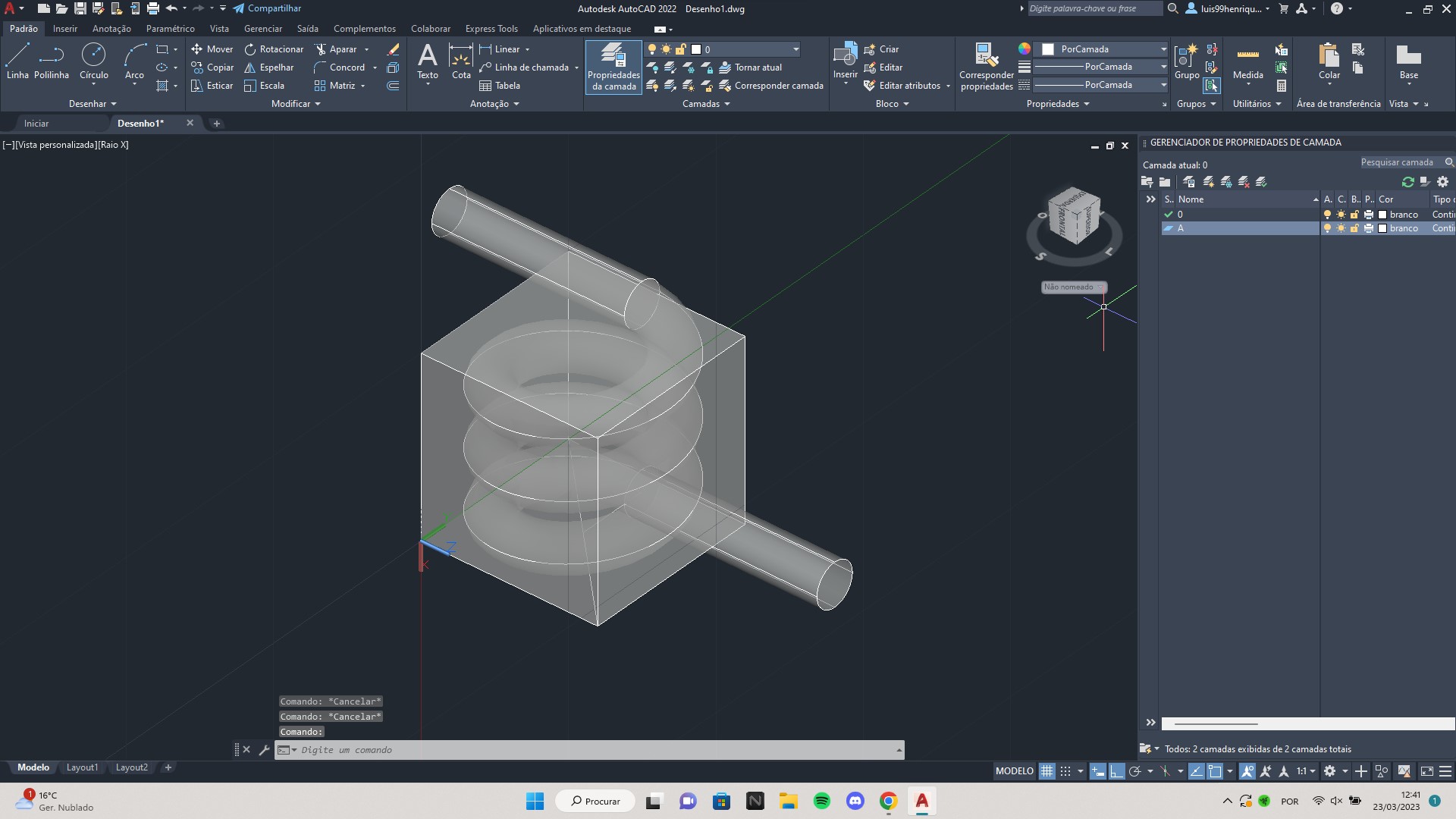Switch to the Iniciar document tab
Viewport: 1456px width, 819px height.
pos(36,124)
